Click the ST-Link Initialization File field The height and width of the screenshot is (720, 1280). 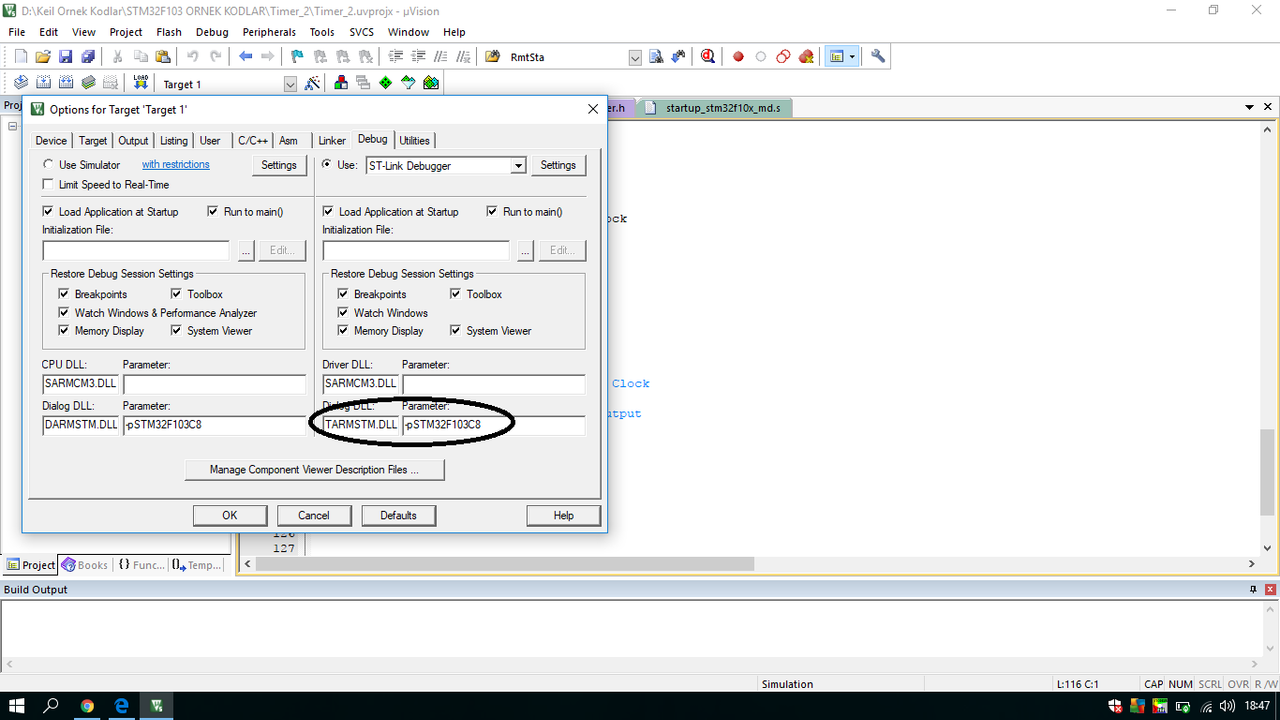pos(416,250)
